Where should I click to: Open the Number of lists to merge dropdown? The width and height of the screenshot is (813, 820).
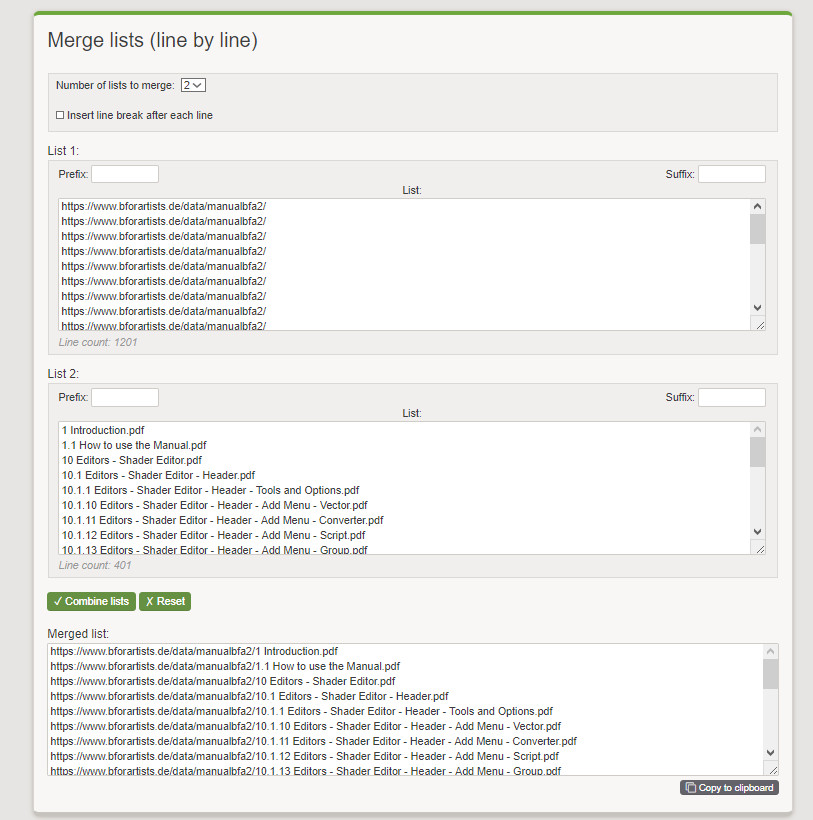[x=193, y=86]
